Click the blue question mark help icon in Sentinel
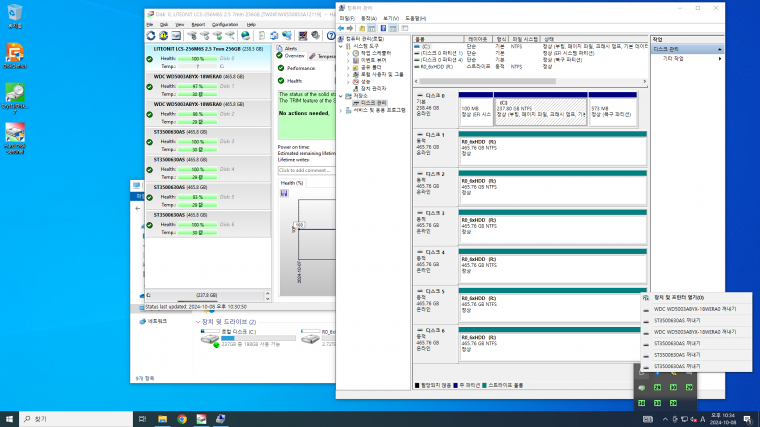The width and height of the screenshot is (760, 427). pos(331,36)
